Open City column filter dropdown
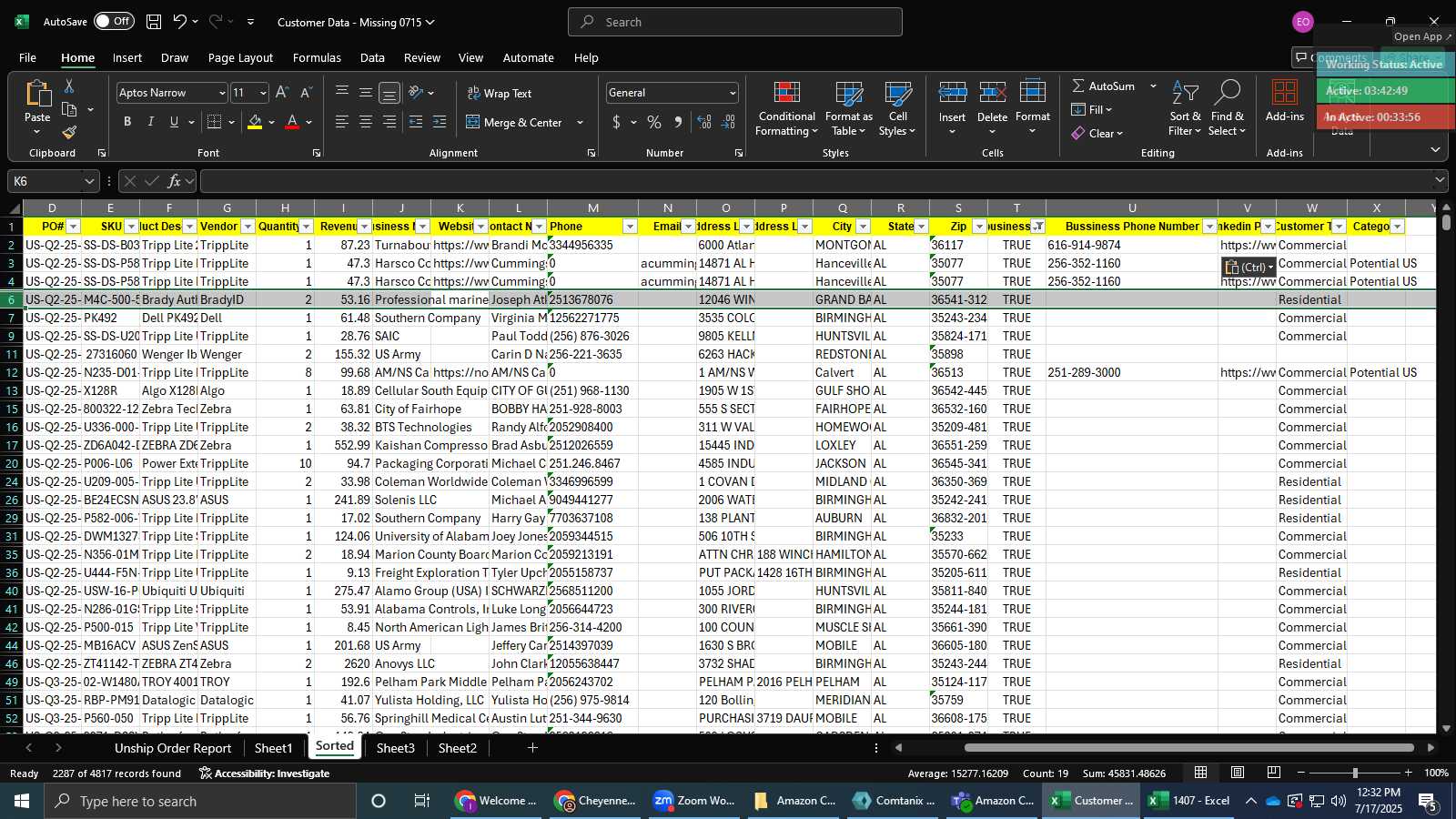Viewport: 1456px width, 819px height. pos(863,227)
